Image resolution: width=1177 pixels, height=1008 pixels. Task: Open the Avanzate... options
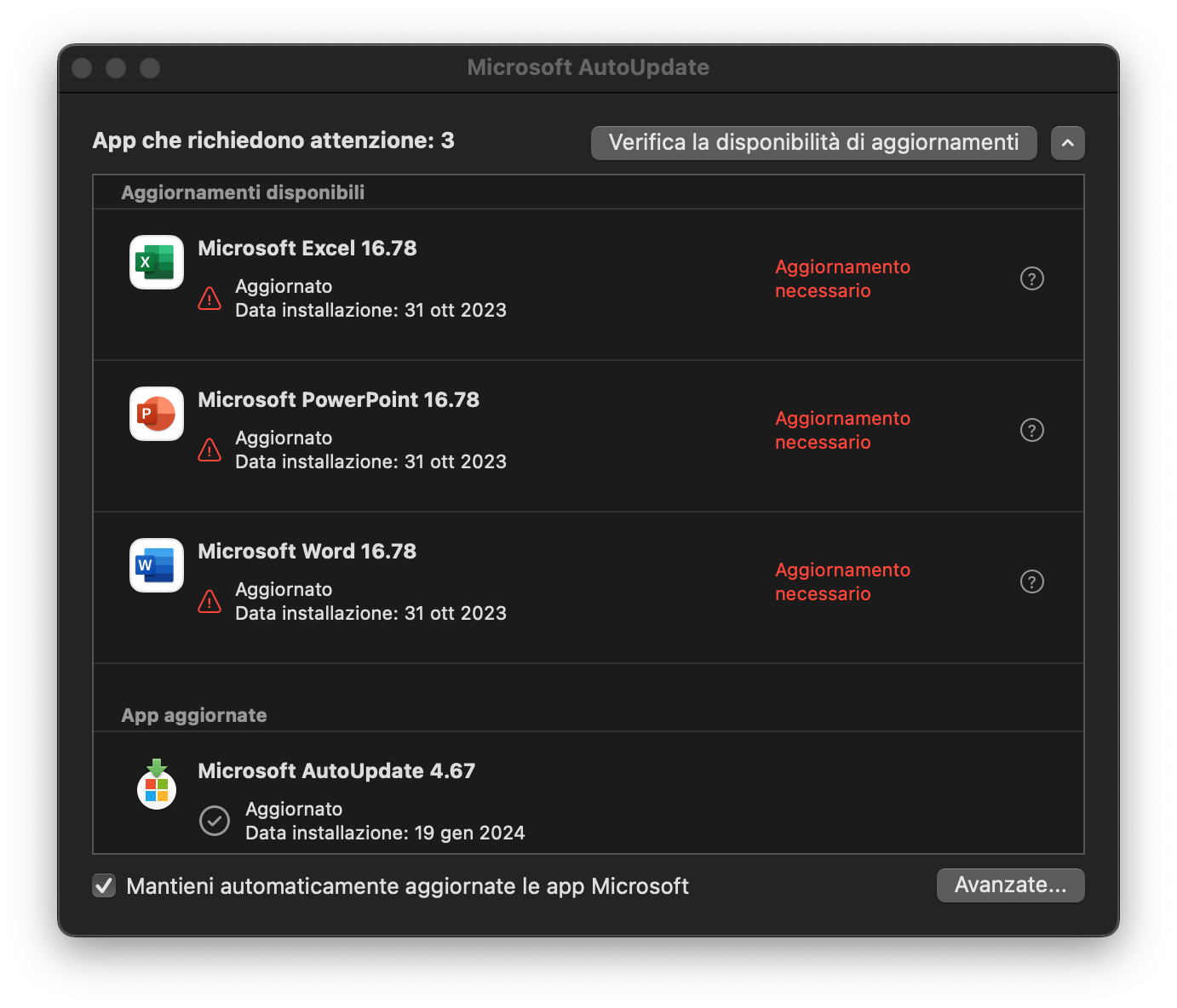(1011, 885)
